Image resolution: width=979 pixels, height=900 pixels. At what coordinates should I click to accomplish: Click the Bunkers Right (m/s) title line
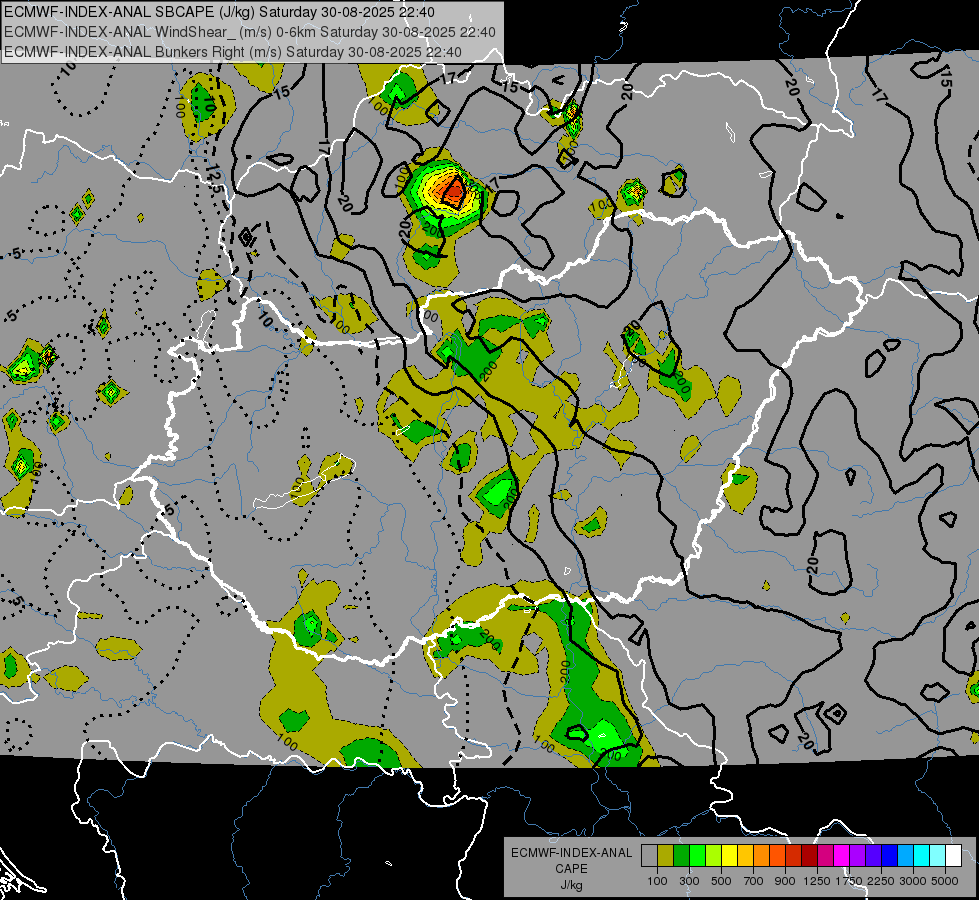(233, 52)
